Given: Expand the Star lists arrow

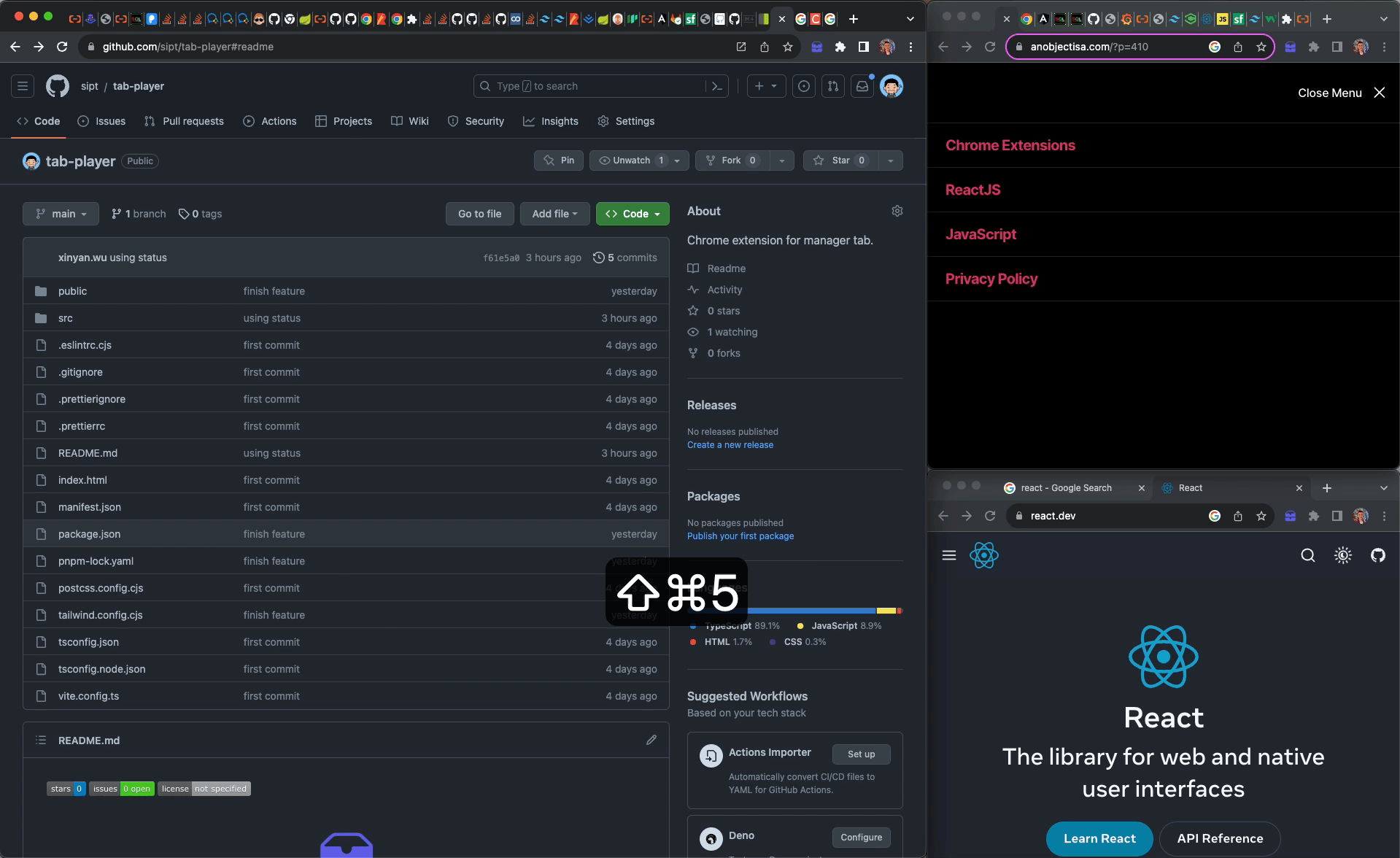Looking at the screenshot, I should [890, 161].
